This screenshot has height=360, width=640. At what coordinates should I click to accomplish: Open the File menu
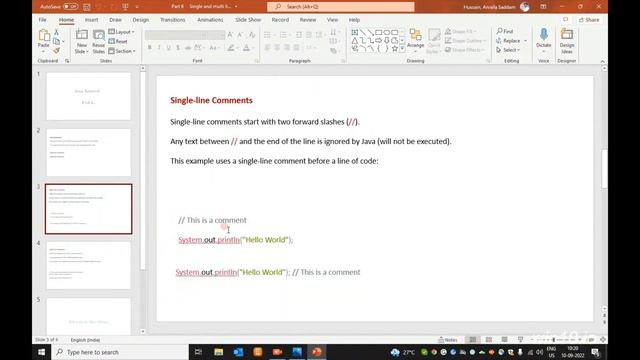tap(42, 20)
